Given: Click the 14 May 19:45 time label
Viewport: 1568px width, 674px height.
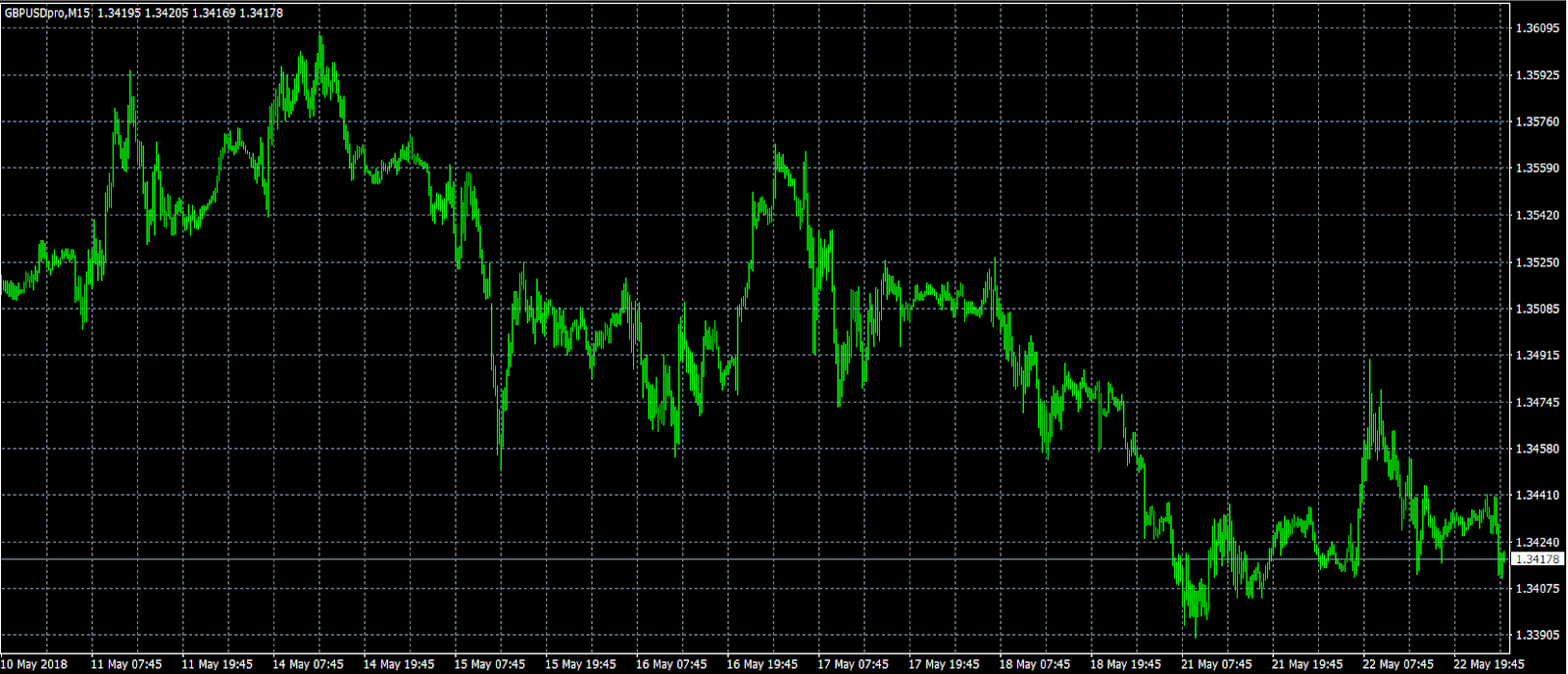Looking at the screenshot, I should coord(399,664).
